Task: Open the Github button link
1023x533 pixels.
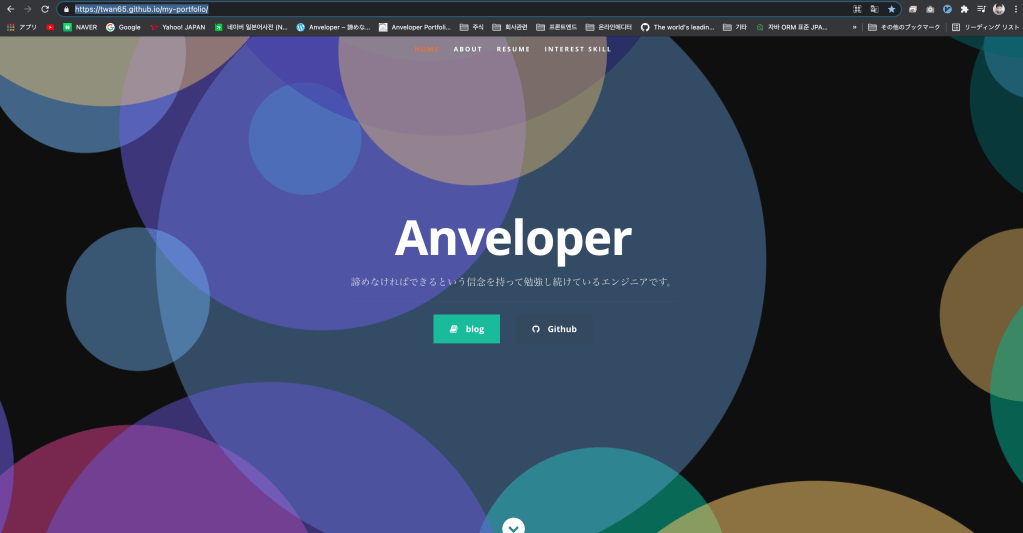Action: [553, 329]
